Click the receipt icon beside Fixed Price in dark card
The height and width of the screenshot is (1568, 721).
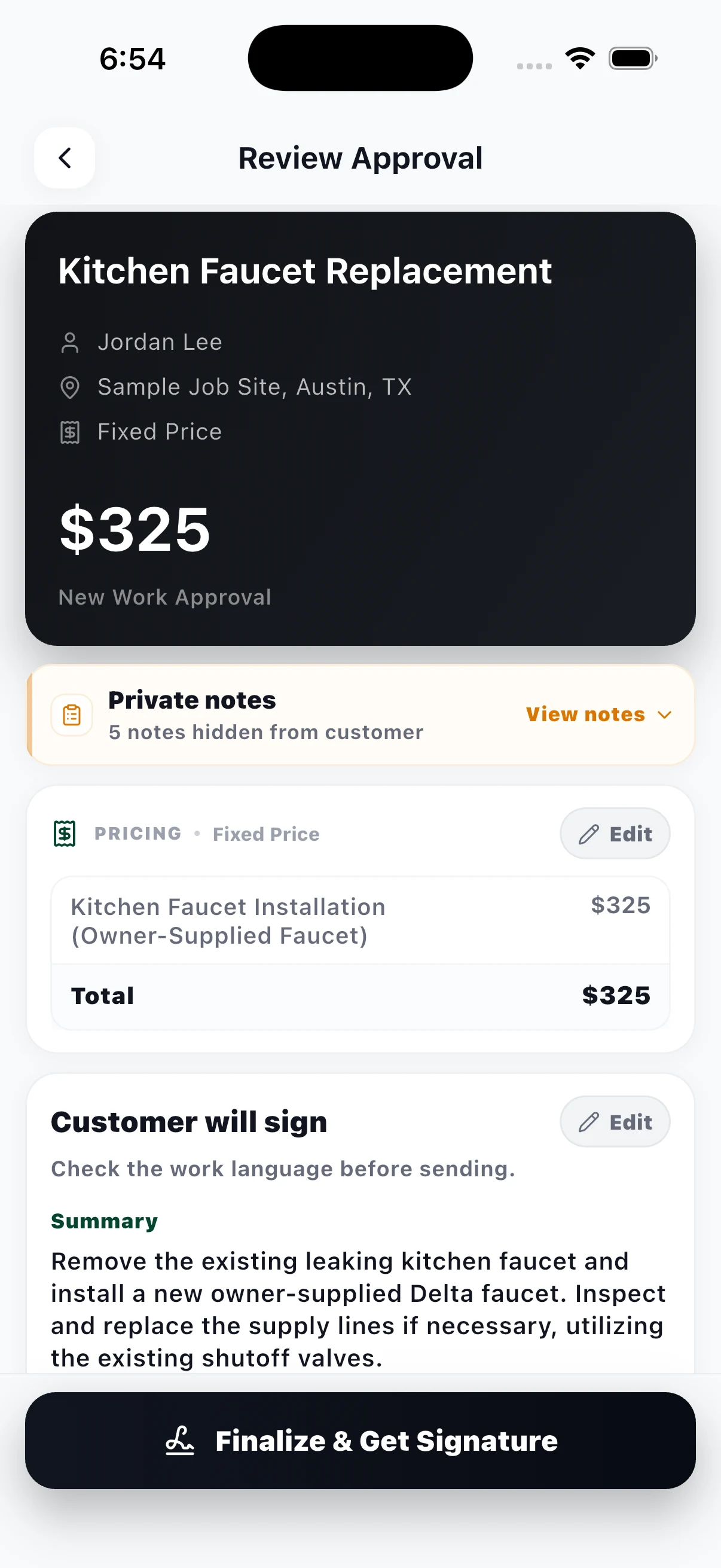(70, 432)
